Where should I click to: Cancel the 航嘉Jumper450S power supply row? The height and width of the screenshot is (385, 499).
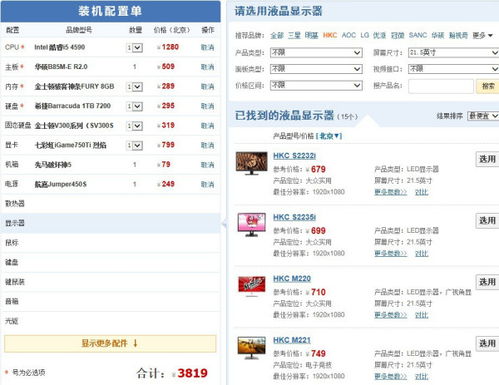(207, 185)
